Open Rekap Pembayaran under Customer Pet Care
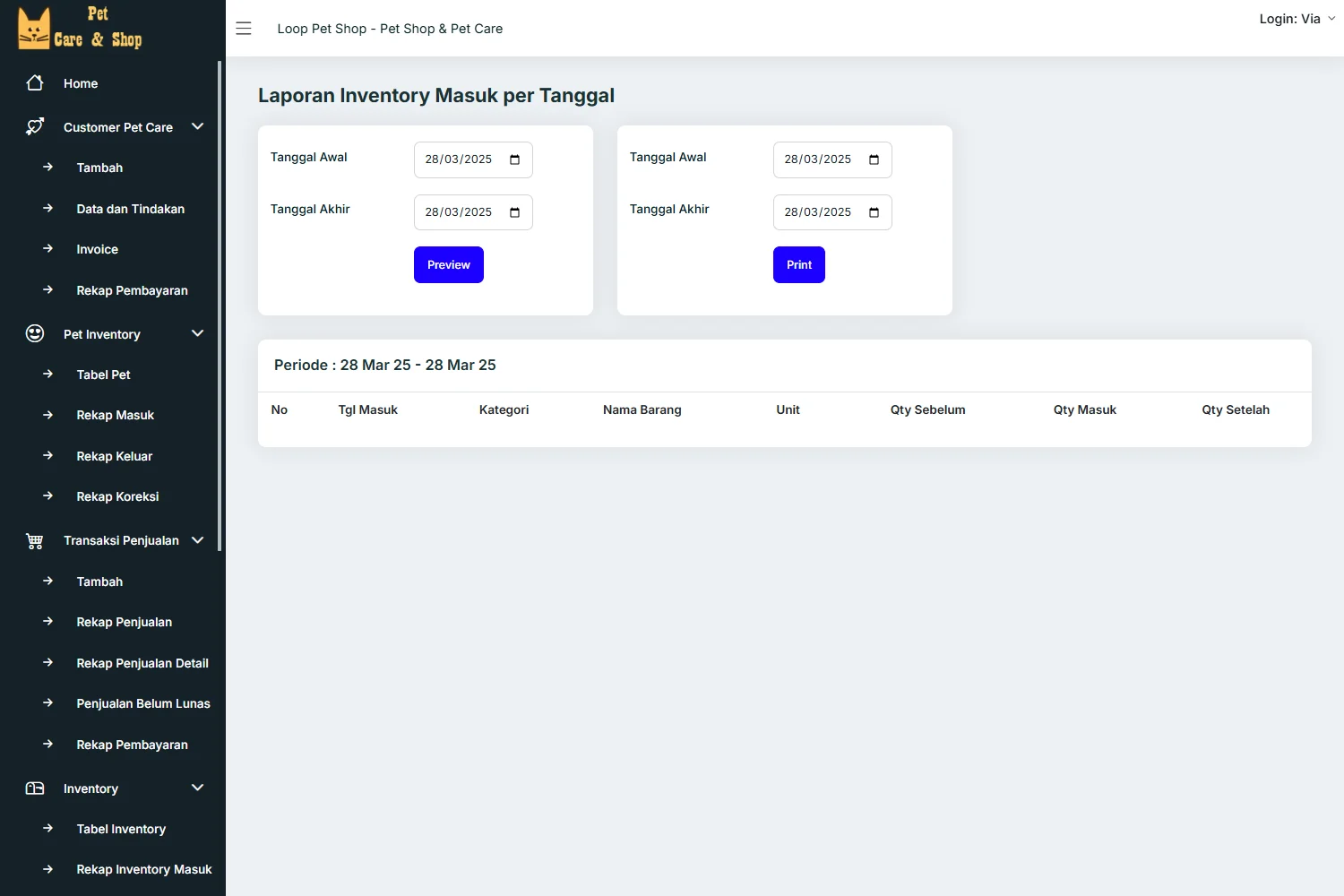Screen dimensions: 1344x896 pos(133,290)
